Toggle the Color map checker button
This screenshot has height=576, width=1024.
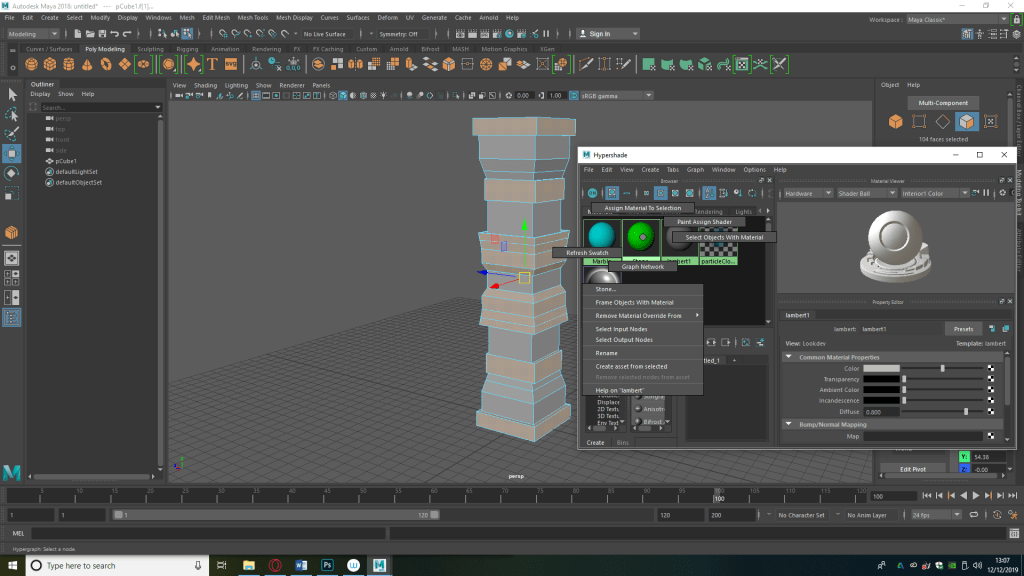[991, 368]
